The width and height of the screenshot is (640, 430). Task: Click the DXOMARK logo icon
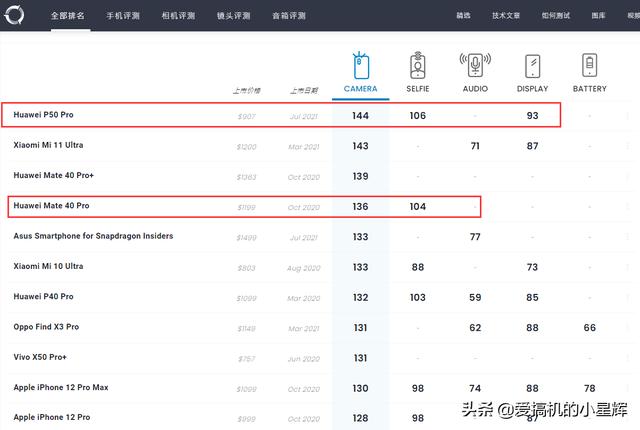pos(14,15)
